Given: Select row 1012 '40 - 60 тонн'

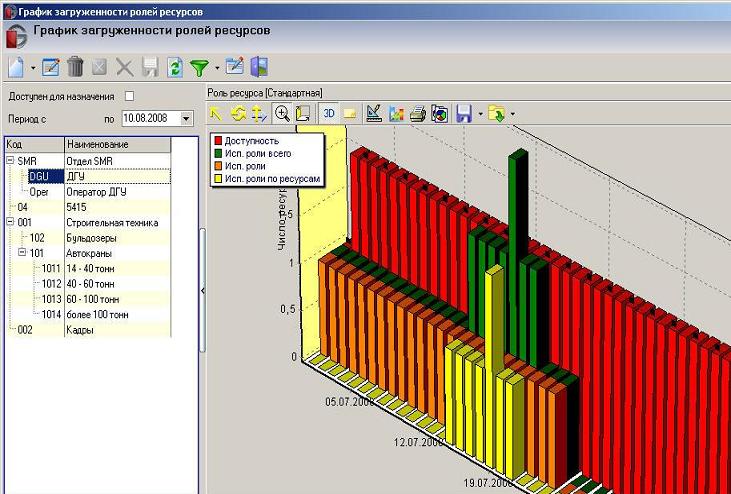Looking at the screenshot, I should pos(88,284).
